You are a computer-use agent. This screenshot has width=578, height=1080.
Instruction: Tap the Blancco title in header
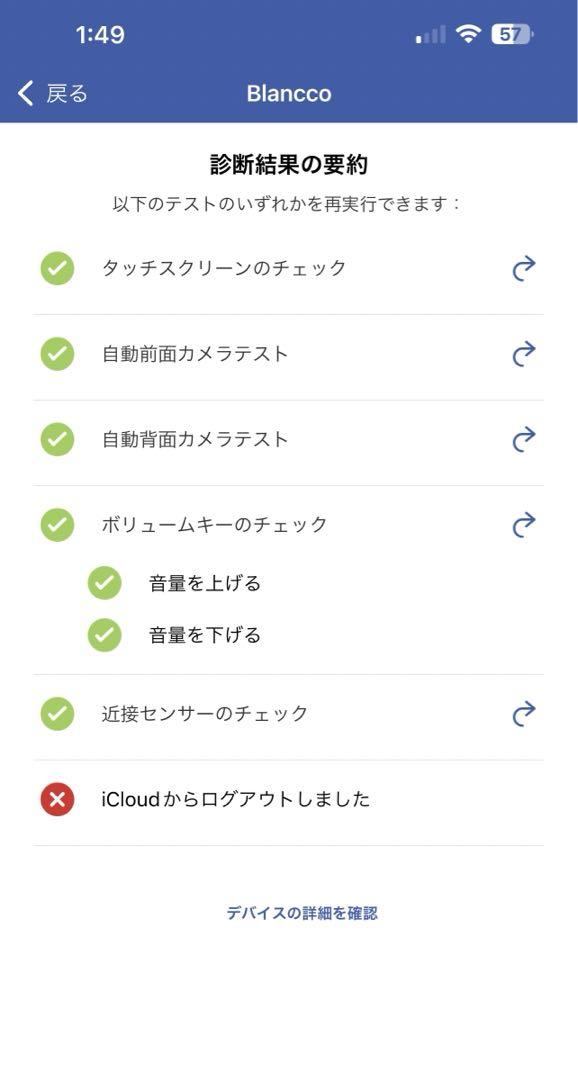[x=289, y=93]
